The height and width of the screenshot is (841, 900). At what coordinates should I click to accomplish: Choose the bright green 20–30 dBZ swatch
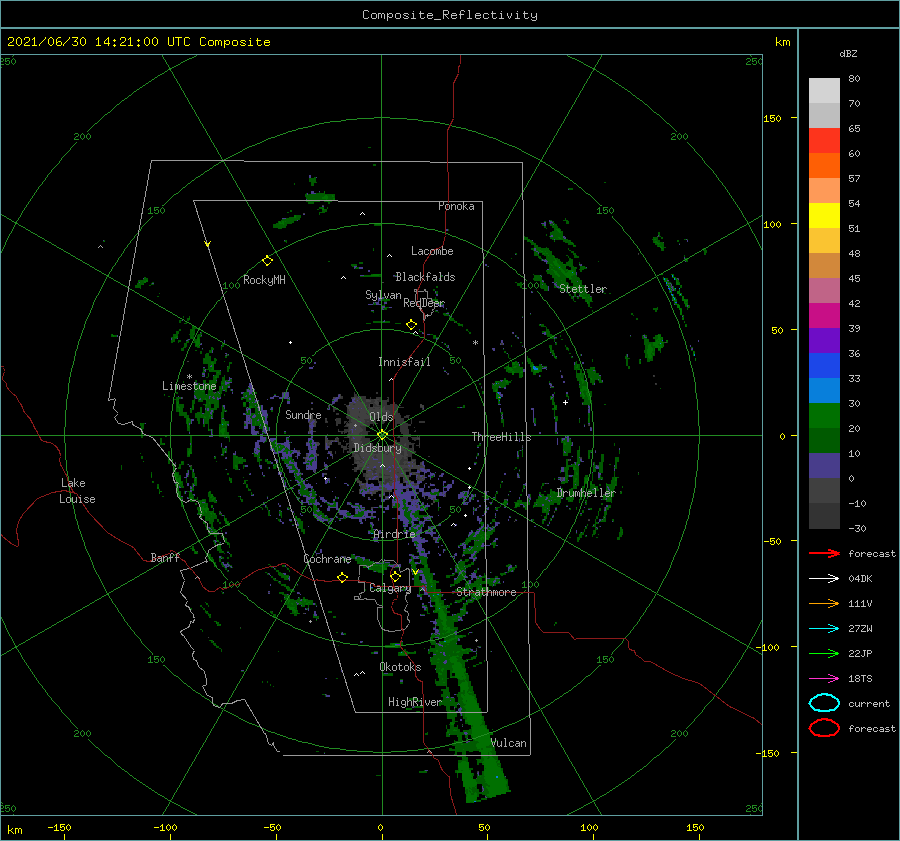point(824,416)
